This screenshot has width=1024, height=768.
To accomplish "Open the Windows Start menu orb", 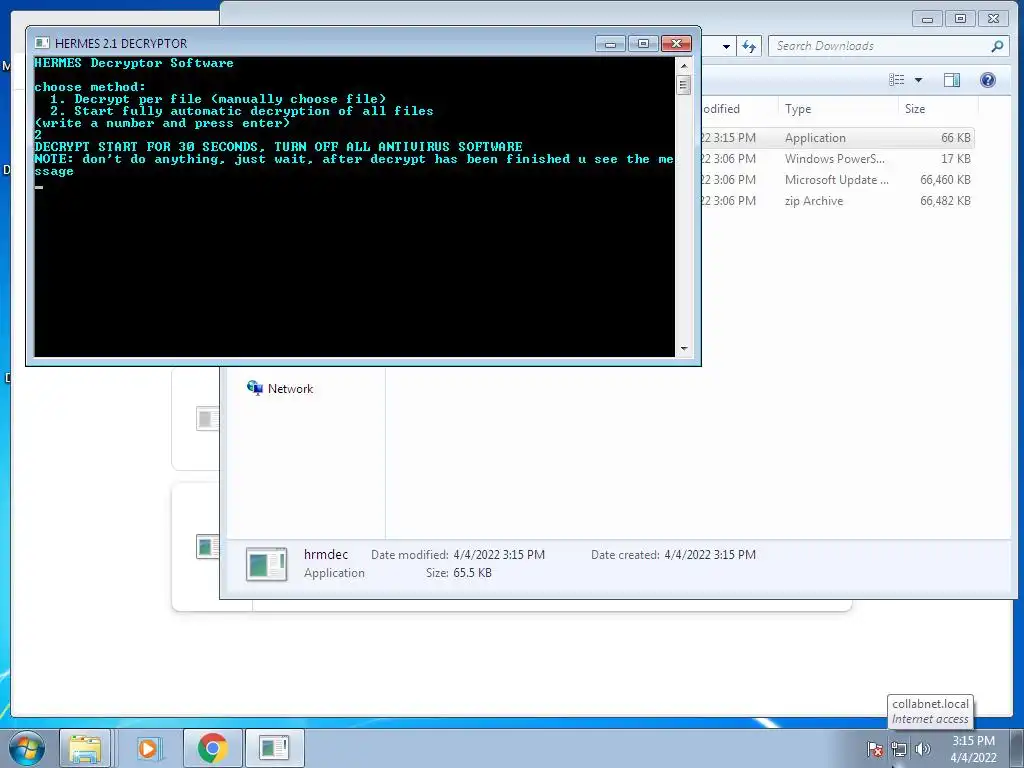I will click(x=27, y=748).
